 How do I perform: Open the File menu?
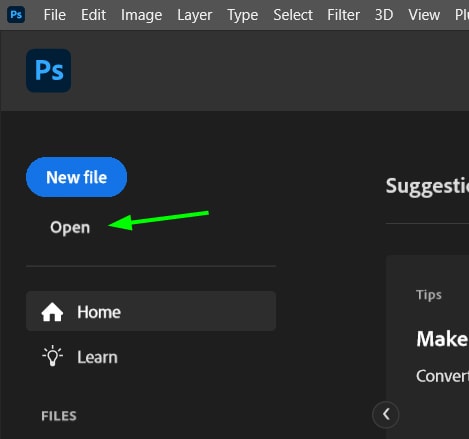(x=55, y=15)
